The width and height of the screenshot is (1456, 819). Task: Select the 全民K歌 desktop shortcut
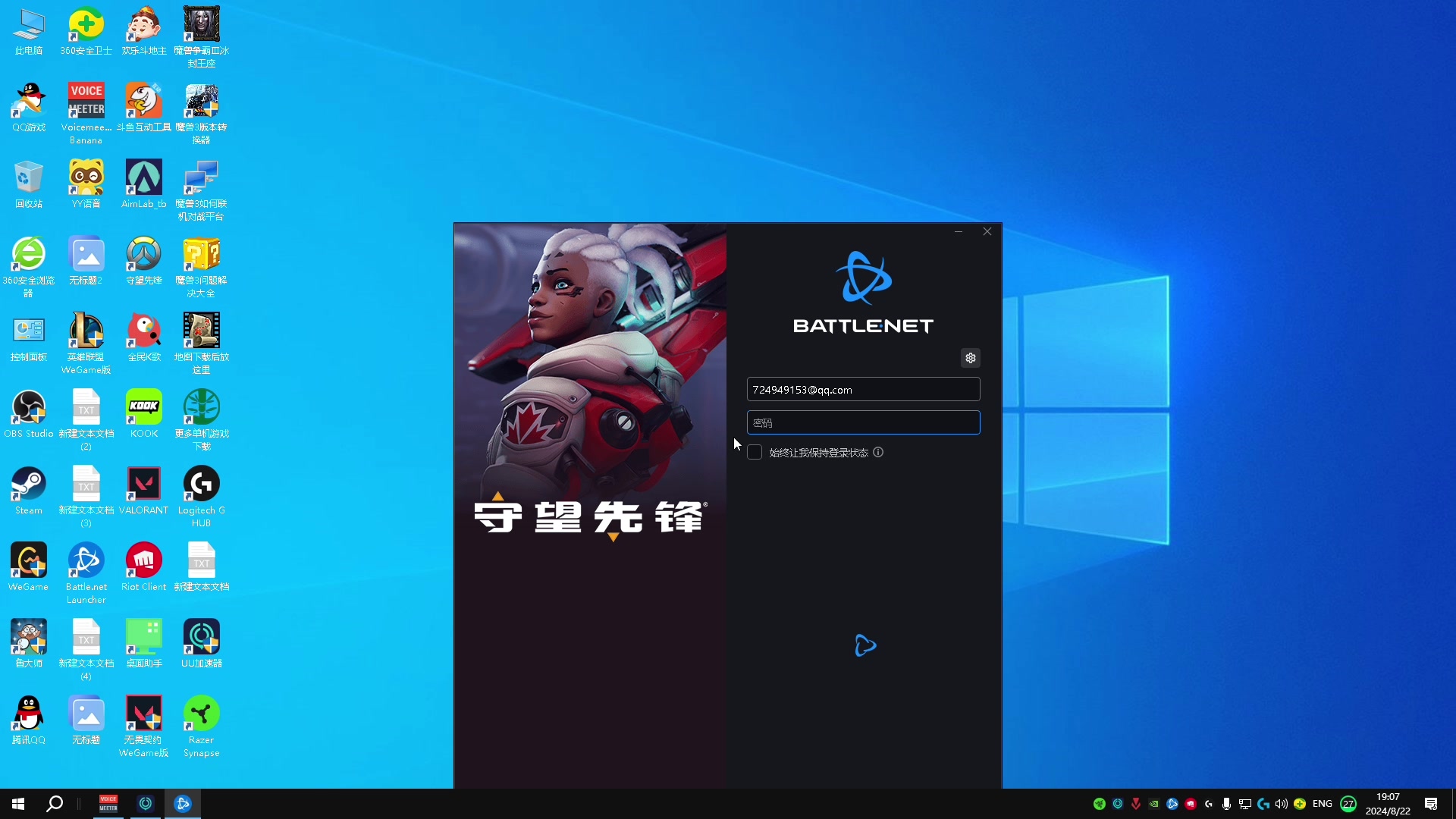144,338
